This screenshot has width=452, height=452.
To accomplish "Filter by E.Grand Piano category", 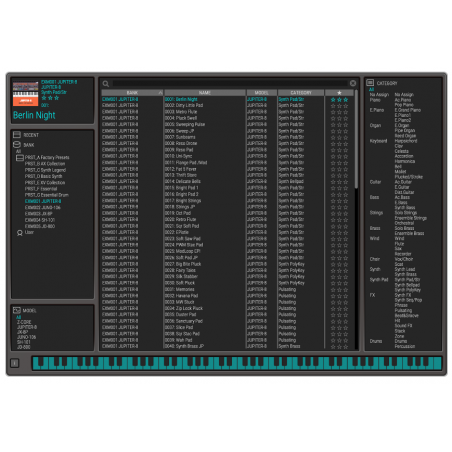I will point(408,110).
